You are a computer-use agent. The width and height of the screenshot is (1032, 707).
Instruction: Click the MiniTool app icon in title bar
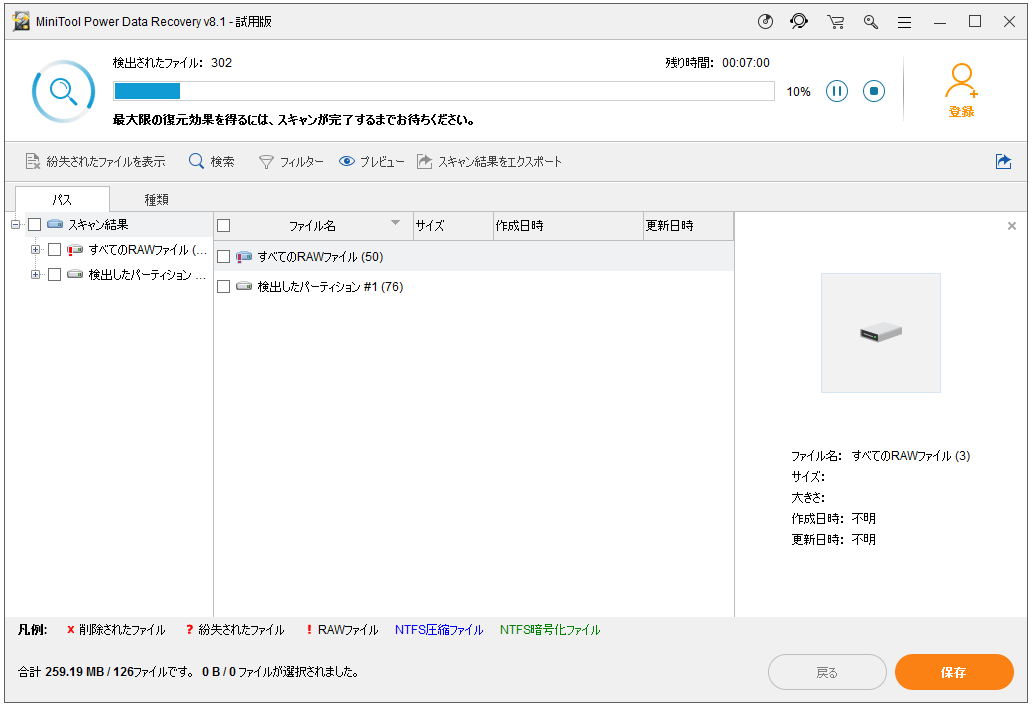tap(21, 22)
